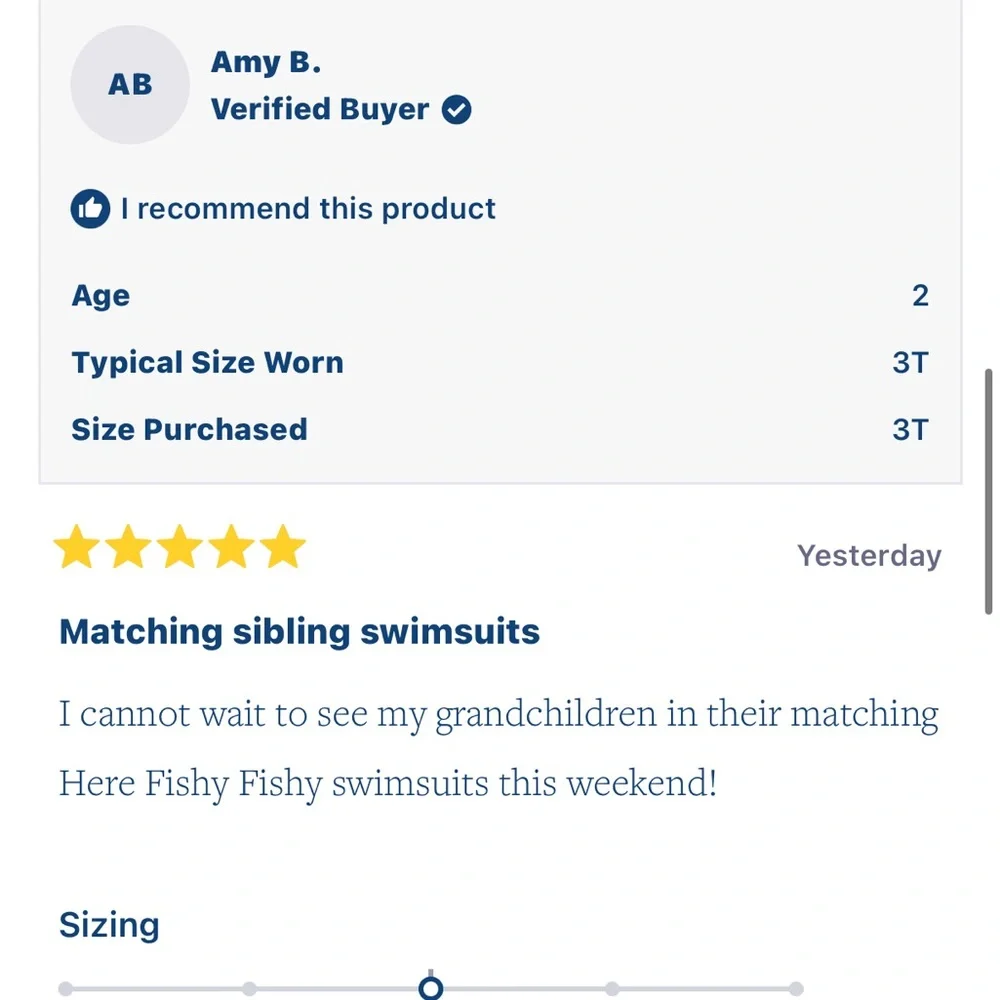Click the 'I recommend this product' text
Image resolution: width=1000 pixels, height=1000 pixels.
click(308, 209)
